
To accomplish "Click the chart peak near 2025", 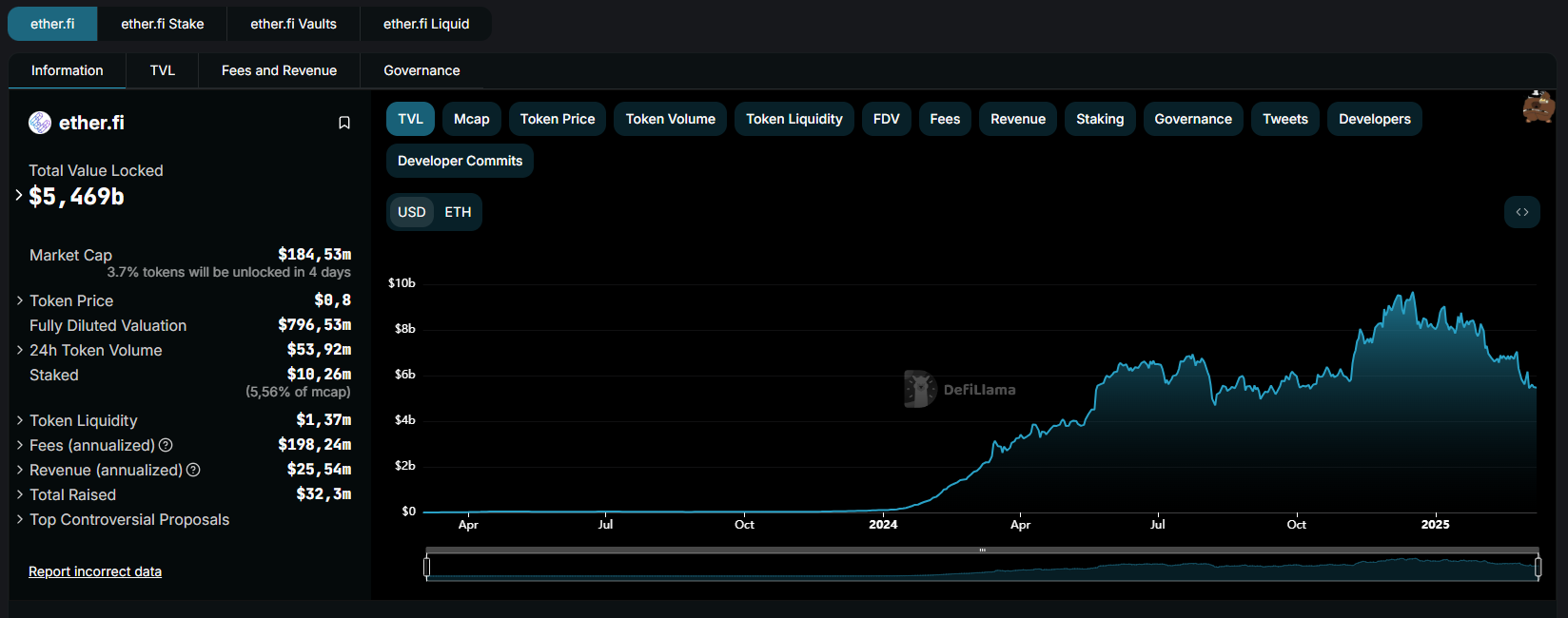I will pos(1413,294).
